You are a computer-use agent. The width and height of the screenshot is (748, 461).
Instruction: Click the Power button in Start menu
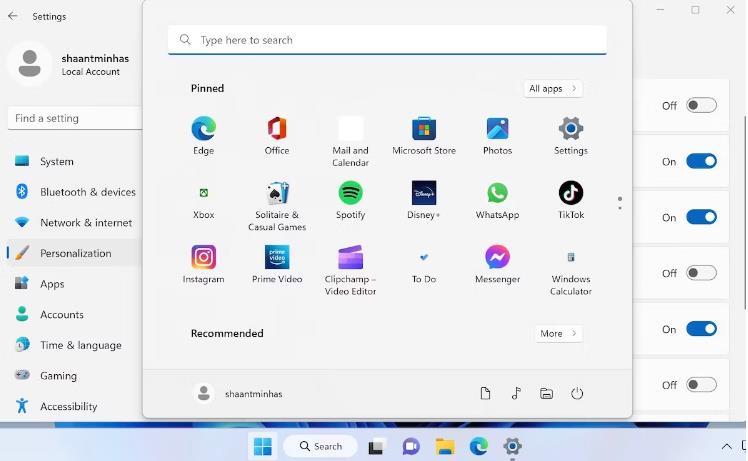tap(577, 394)
